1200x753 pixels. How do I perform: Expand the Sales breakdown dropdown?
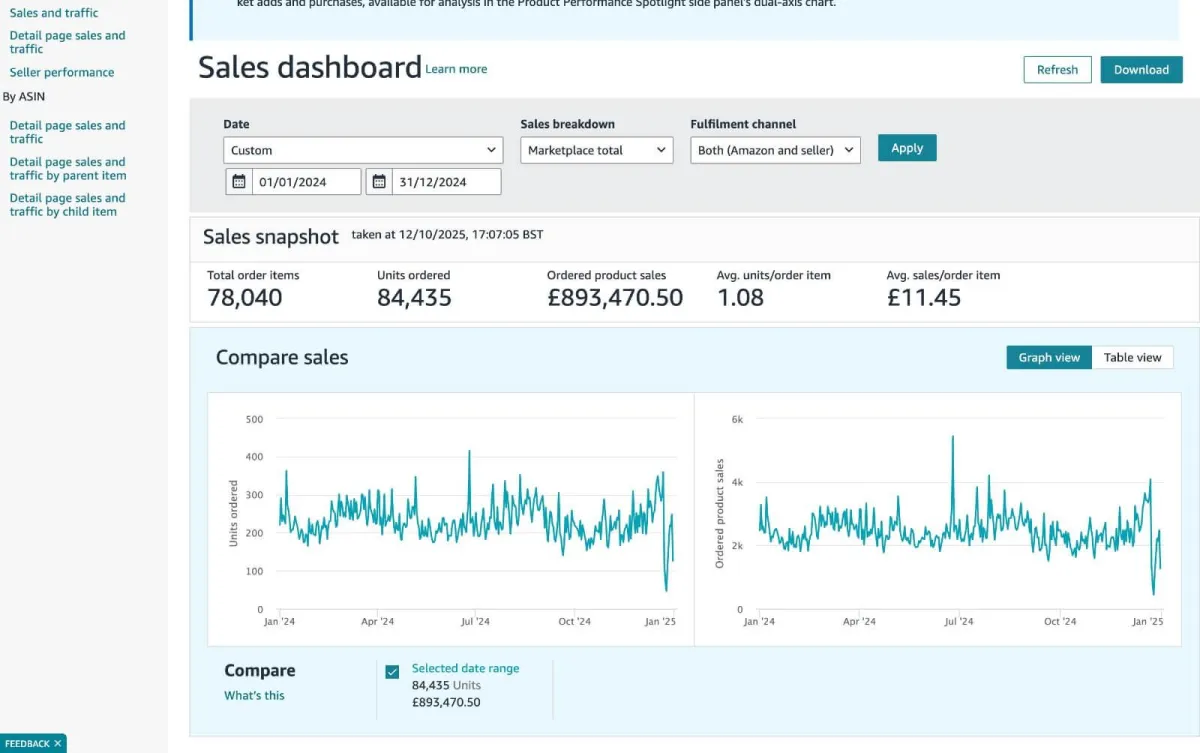coord(597,150)
